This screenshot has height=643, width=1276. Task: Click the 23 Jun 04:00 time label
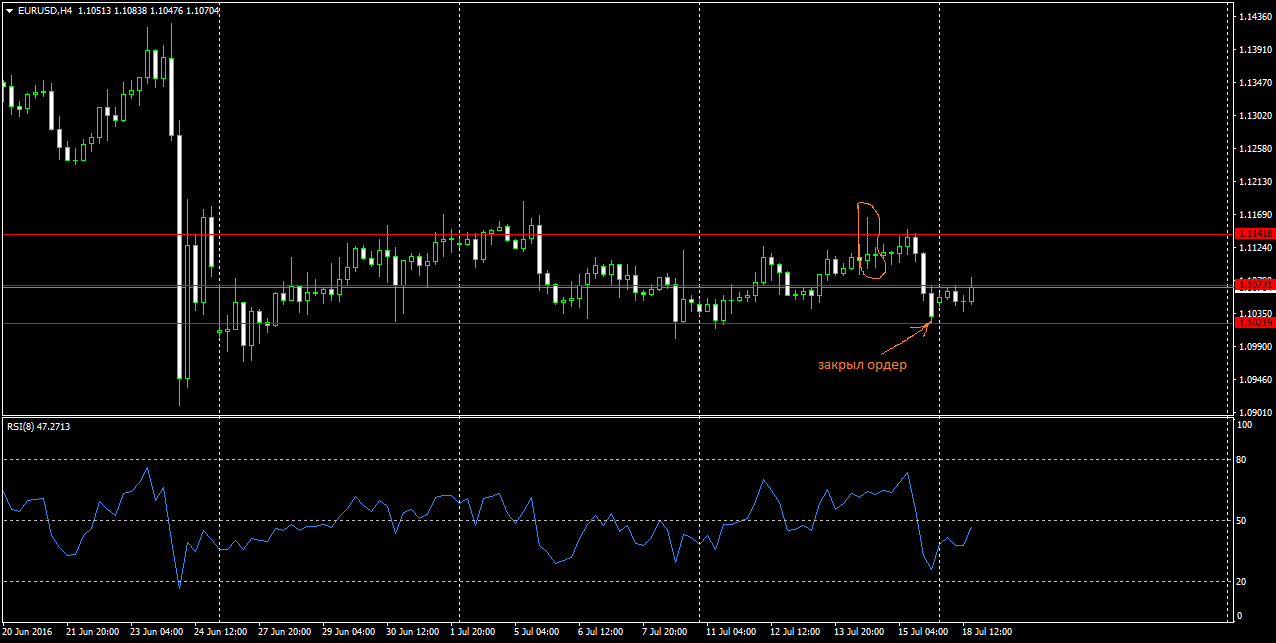tap(157, 632)
